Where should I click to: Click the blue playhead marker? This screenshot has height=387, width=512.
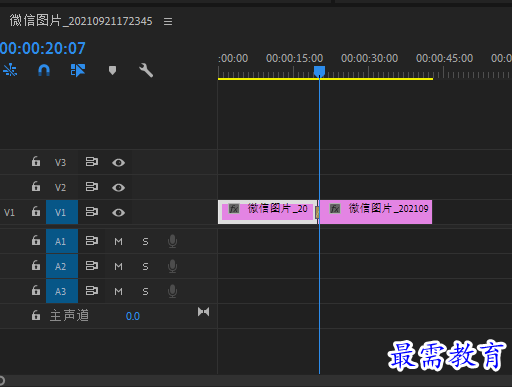(319, 71)
